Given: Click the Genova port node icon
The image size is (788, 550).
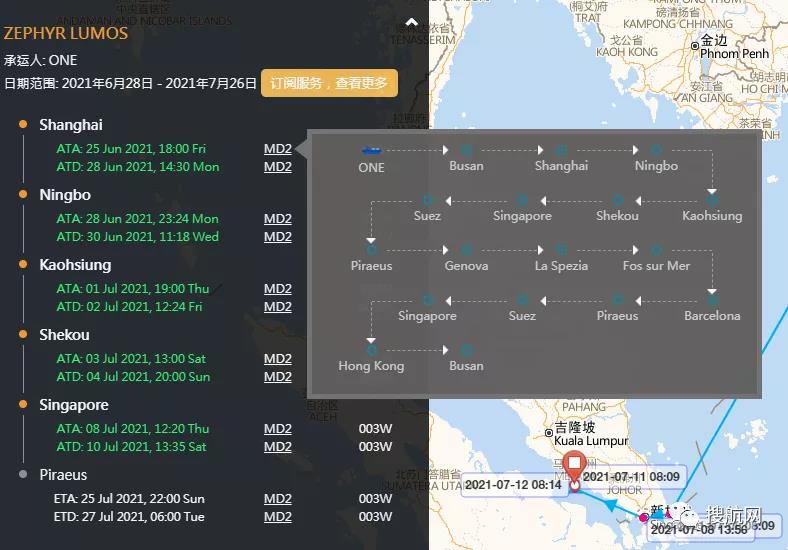Looking at the screenshot, I should (x=466, y=250).
